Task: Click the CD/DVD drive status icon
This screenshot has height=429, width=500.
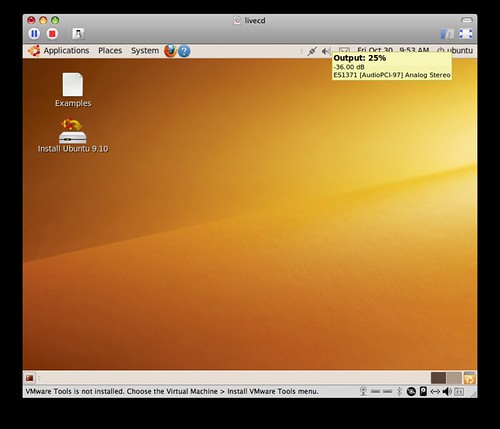Action: [411, 391]
